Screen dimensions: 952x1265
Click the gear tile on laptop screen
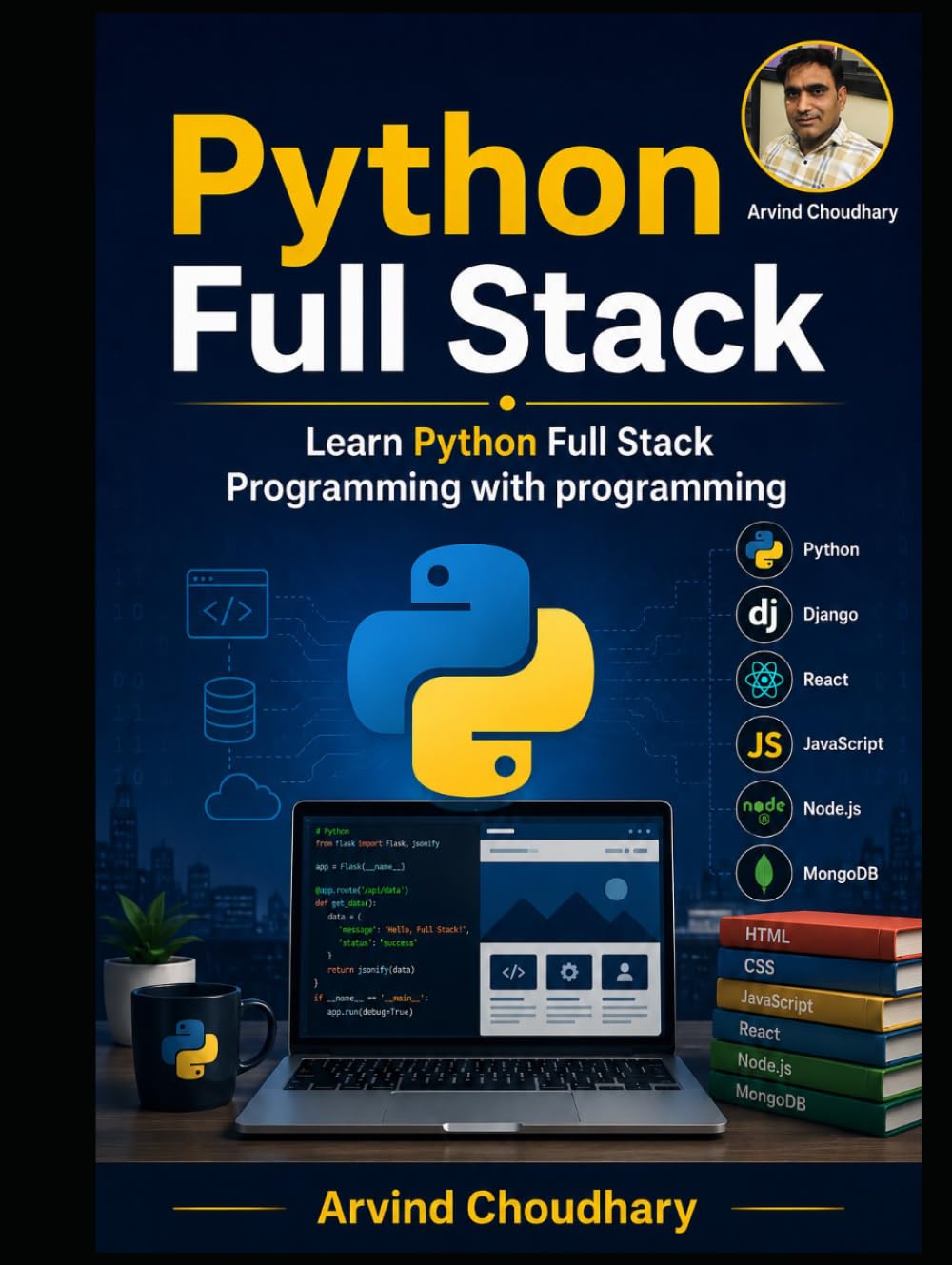point(568,972)
